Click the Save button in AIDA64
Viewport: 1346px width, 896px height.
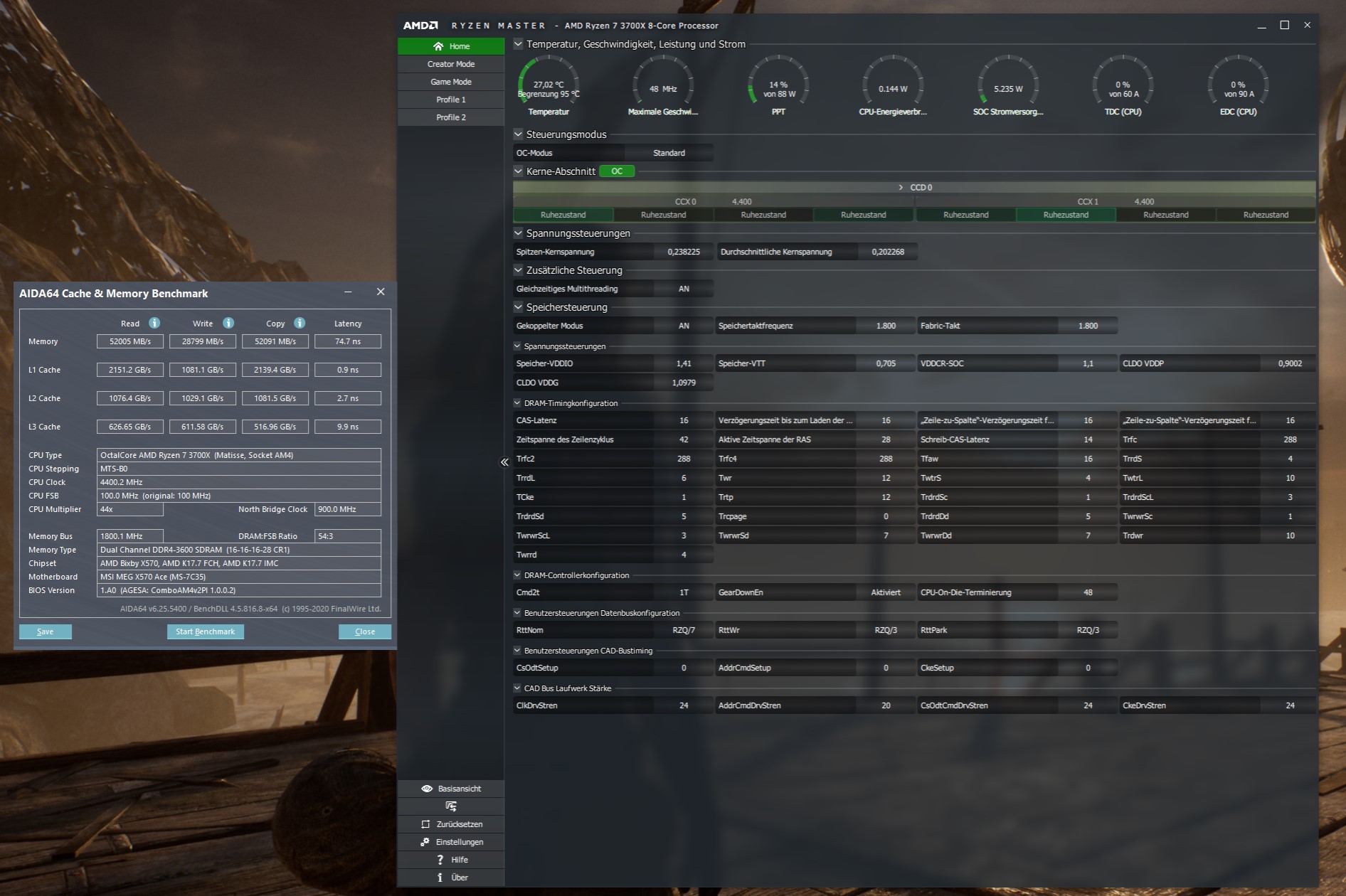tap(45, 631)
